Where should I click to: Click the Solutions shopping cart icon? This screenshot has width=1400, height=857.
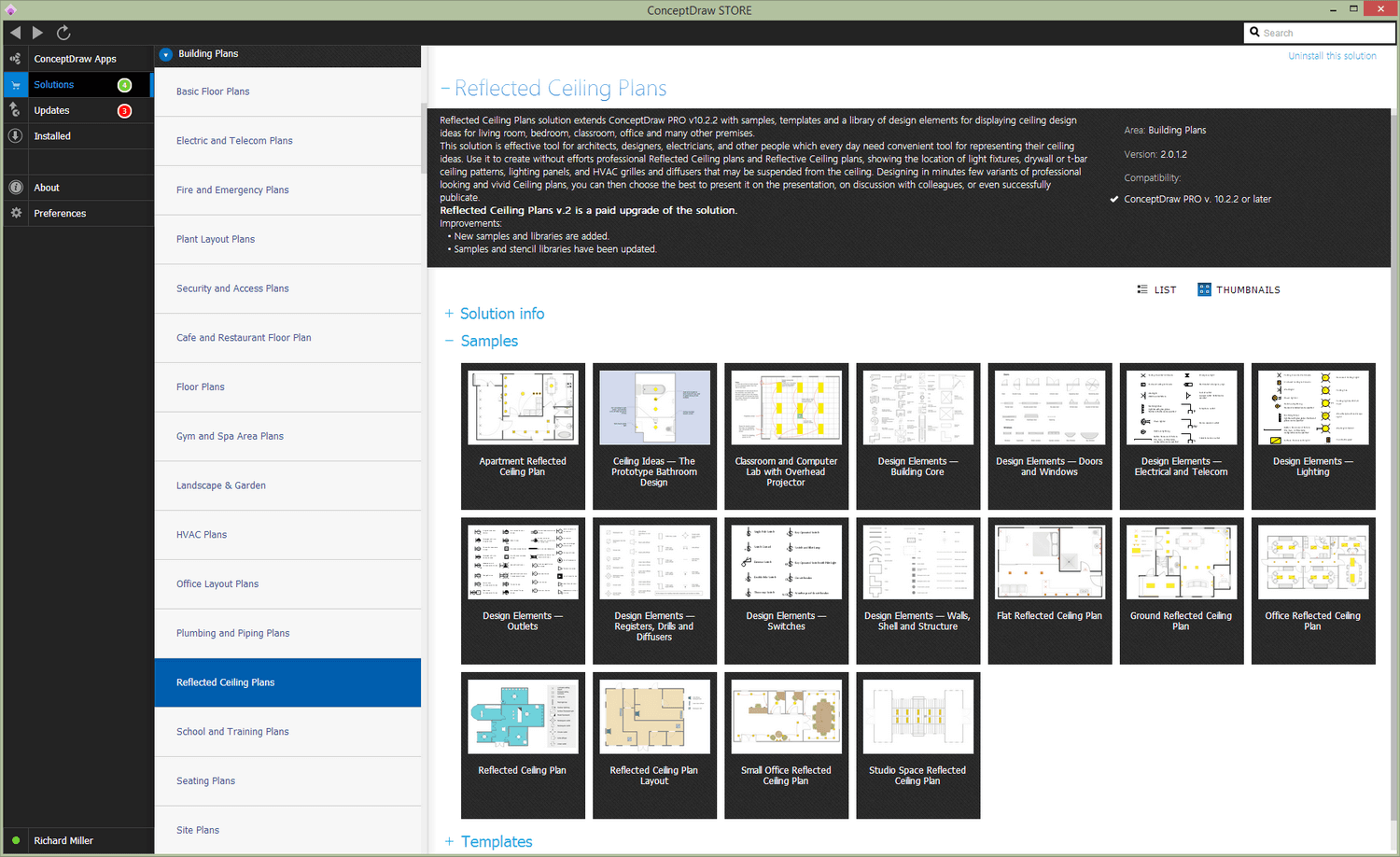tap(15, 85)
